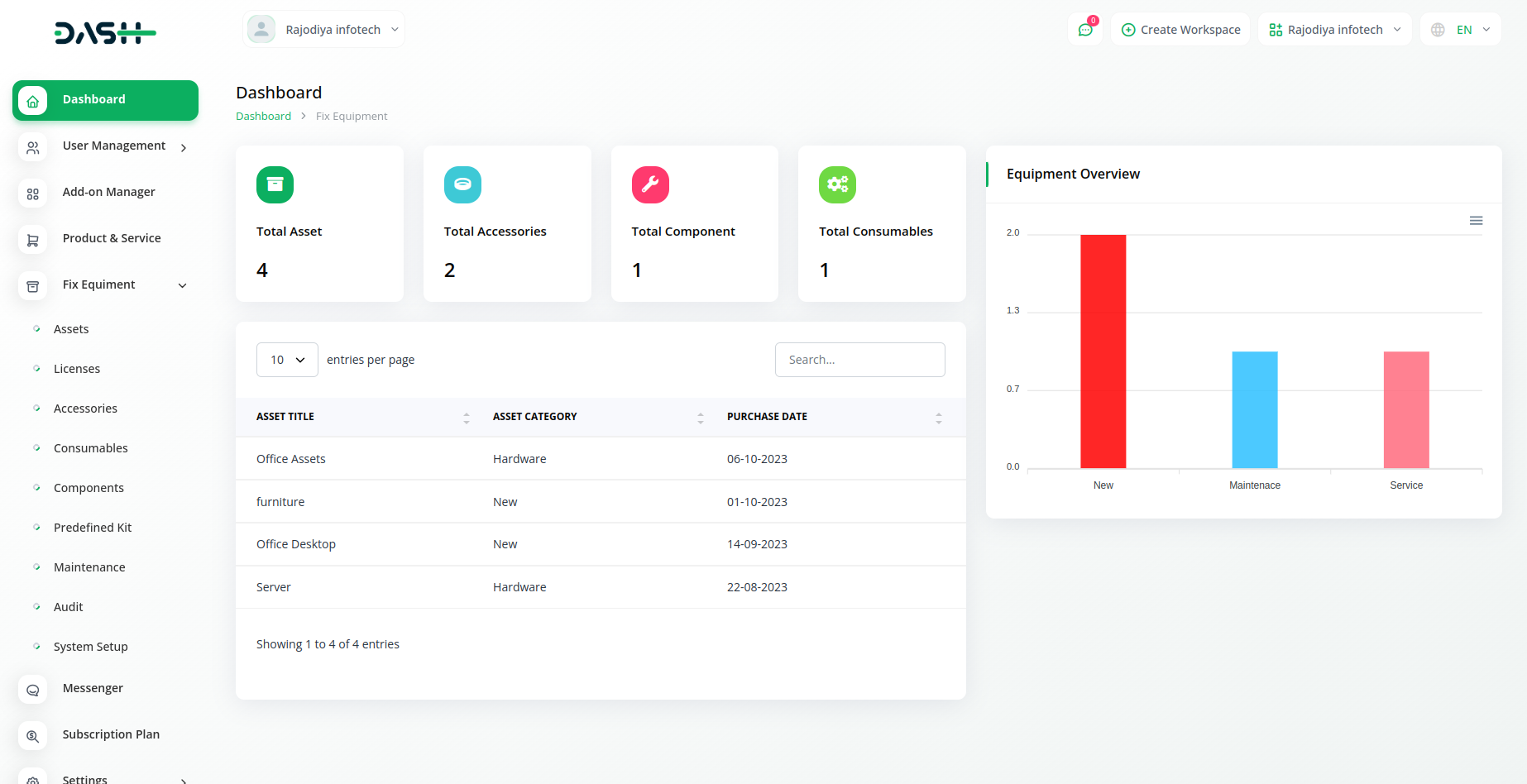Screen dimensions: 1527x784
Task: Sort table by Asset Title column
Action: (x=466, y=418)
